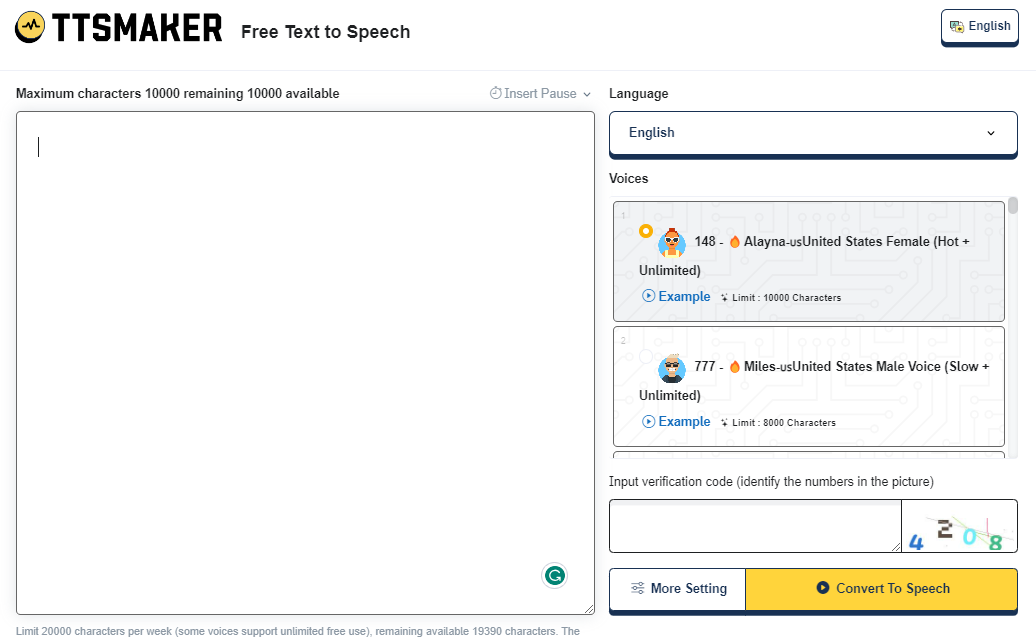This screenshot has height=639, width=1036.
Task: Click the Alayna United States Female voice name
Action: point(804,255)
